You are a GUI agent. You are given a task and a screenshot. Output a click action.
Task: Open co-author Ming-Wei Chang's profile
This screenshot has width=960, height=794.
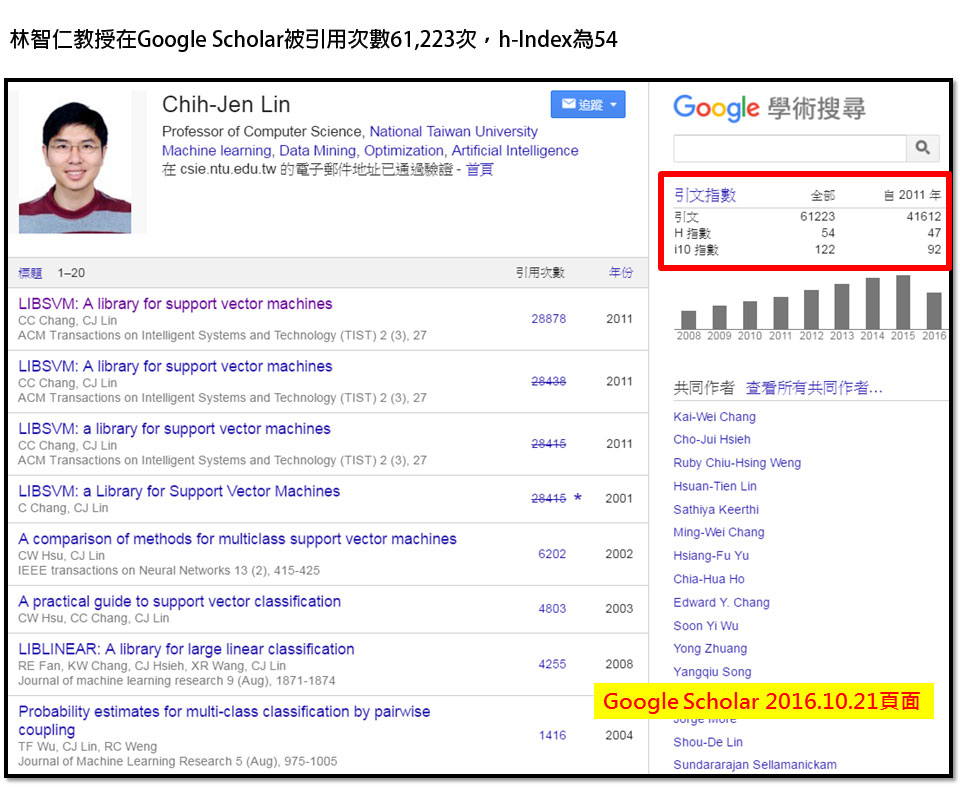[719, 532]
